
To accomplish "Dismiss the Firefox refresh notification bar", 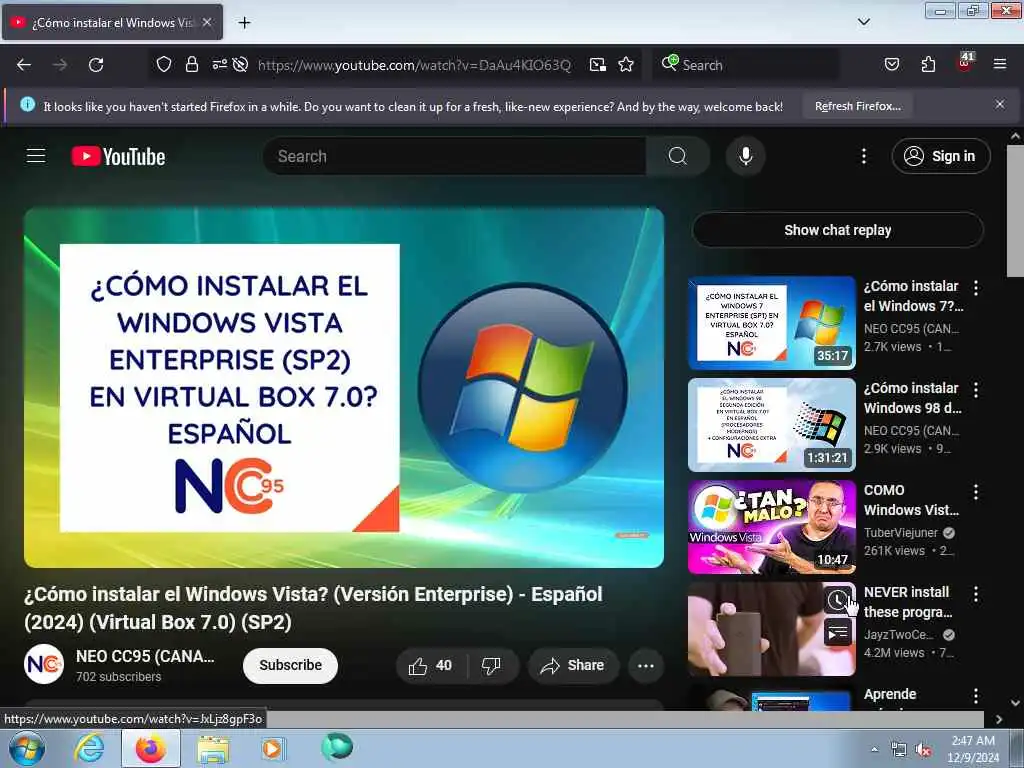I will 999,104.
